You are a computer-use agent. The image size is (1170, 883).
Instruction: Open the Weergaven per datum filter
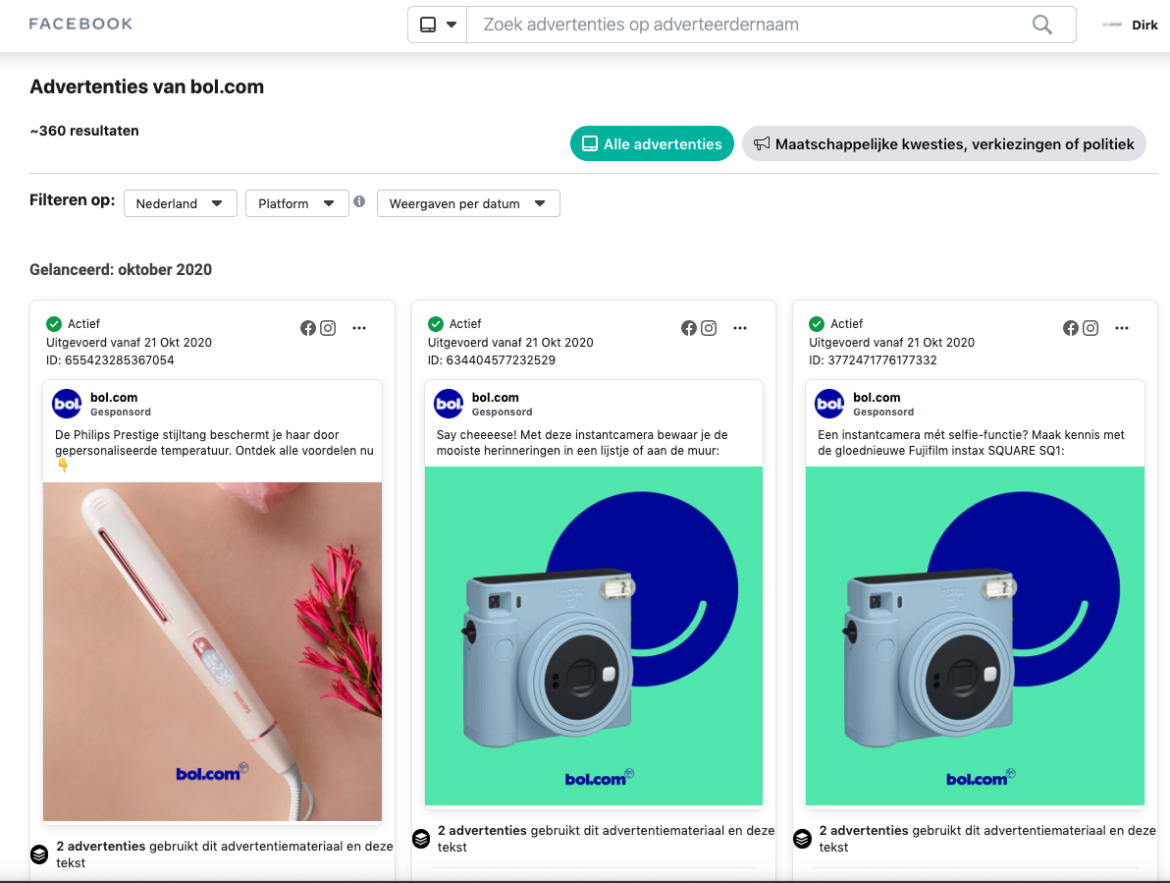coord(468,203)
